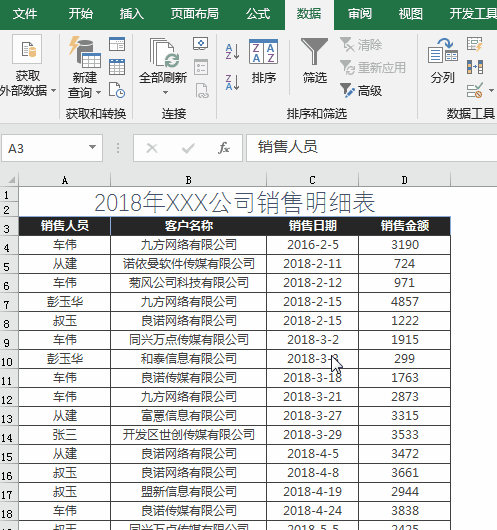Open the Connections icon

click(x=201, y=44)
